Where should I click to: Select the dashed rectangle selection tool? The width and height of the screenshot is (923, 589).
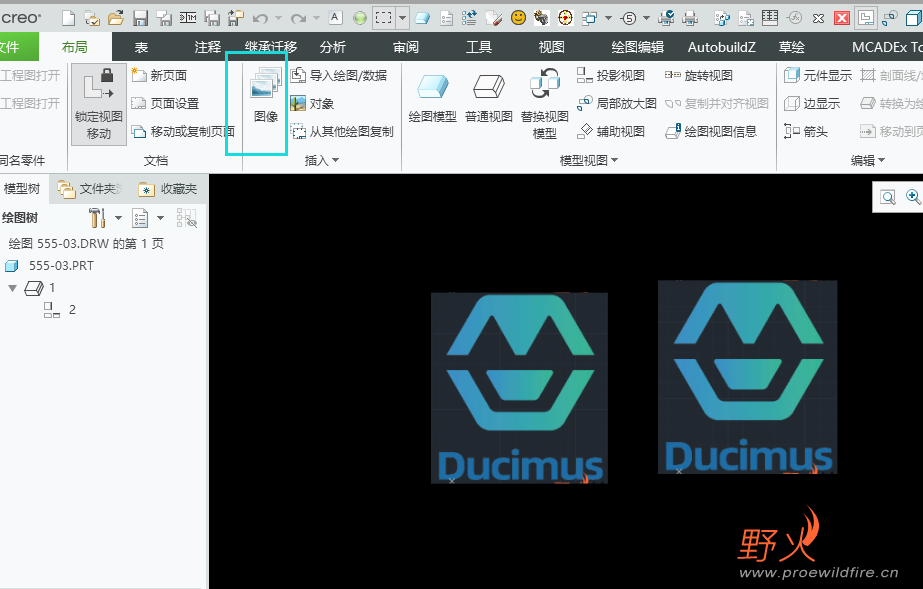point(384,18)
